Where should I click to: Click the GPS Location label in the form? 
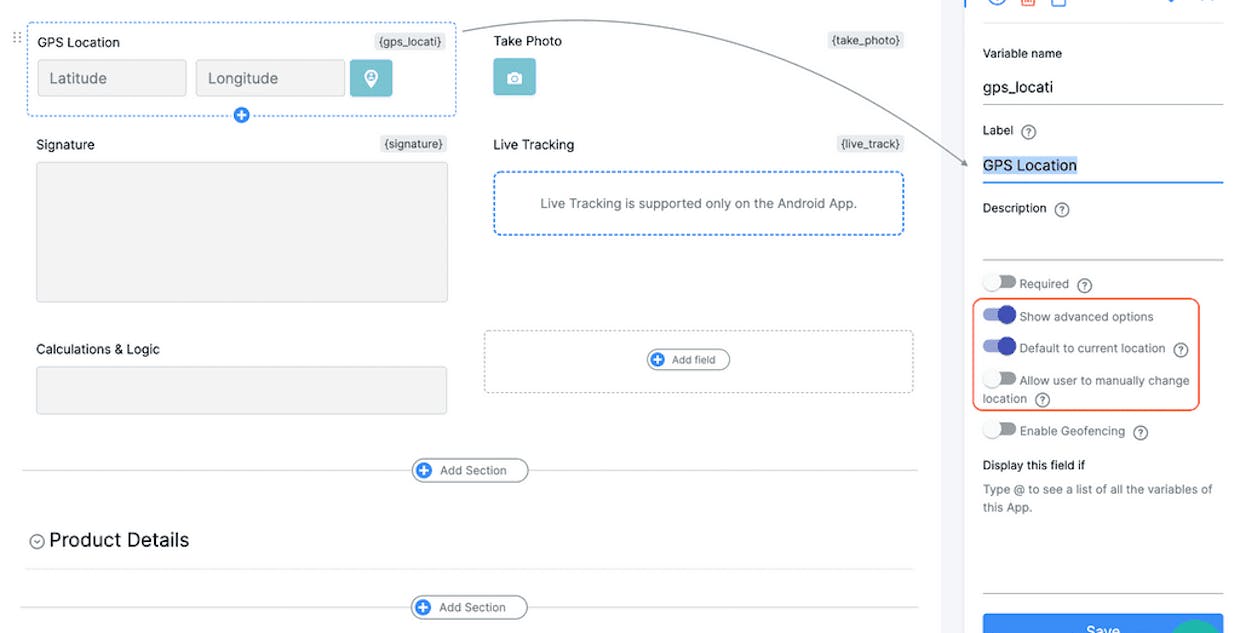click(78, 42)
